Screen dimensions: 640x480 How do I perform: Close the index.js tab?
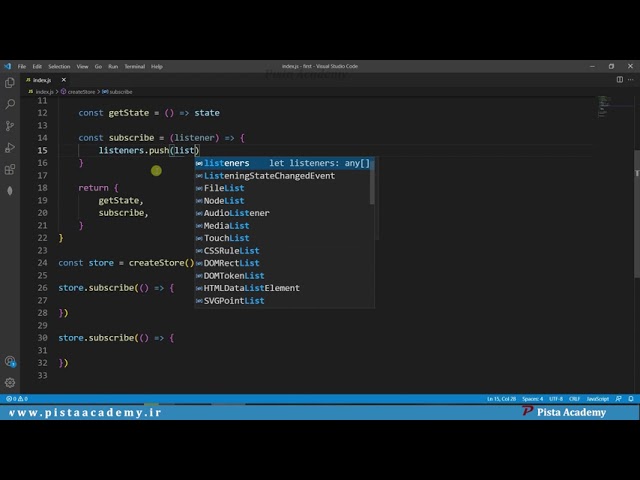click(64, 80)
